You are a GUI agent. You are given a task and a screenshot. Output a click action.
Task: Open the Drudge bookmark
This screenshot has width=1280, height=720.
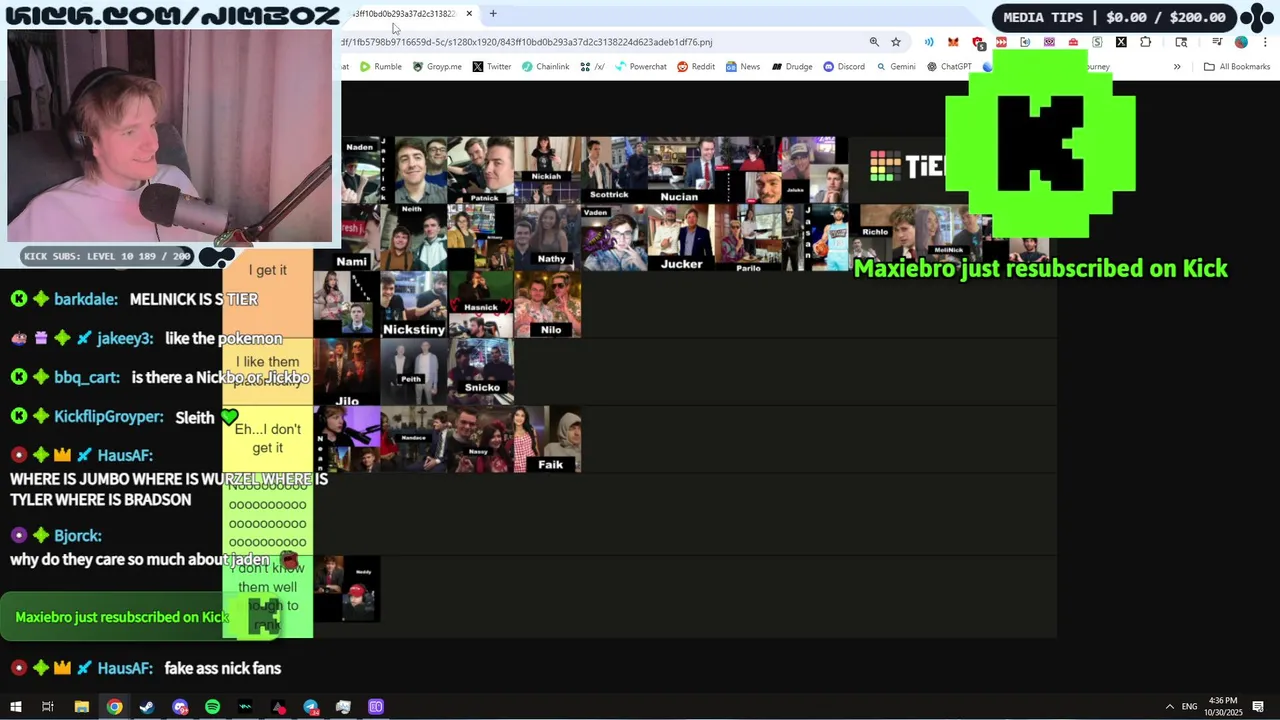click(x=792, y=67)
